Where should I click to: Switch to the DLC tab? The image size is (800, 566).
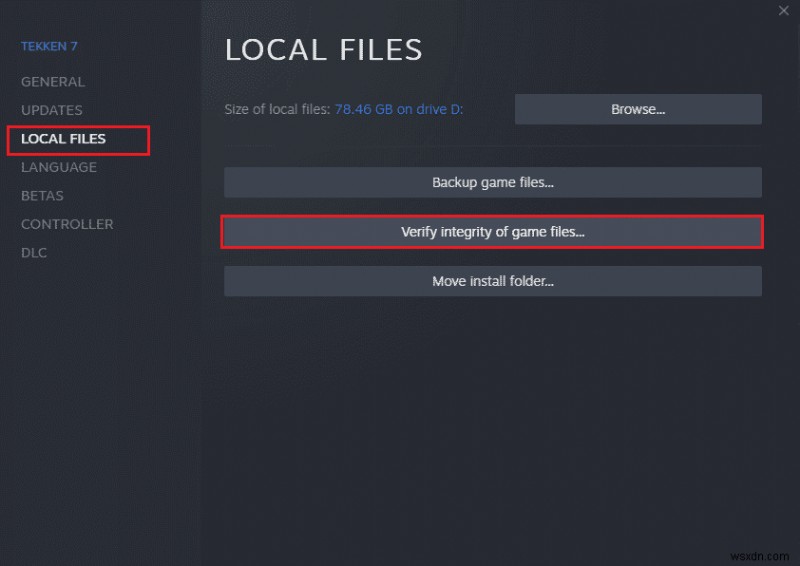tap(34, 253)
